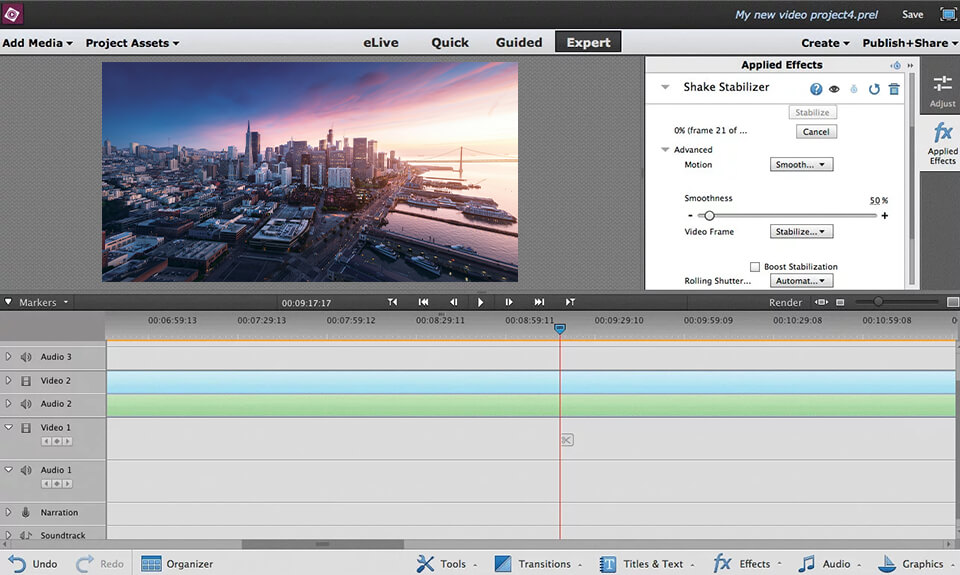Go to next edit point

click(x=539, y=302)
